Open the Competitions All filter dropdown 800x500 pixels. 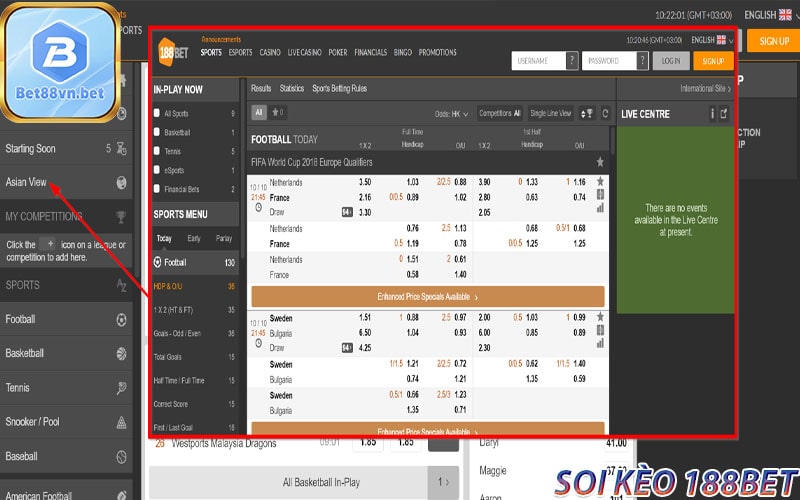click(499, 113)
